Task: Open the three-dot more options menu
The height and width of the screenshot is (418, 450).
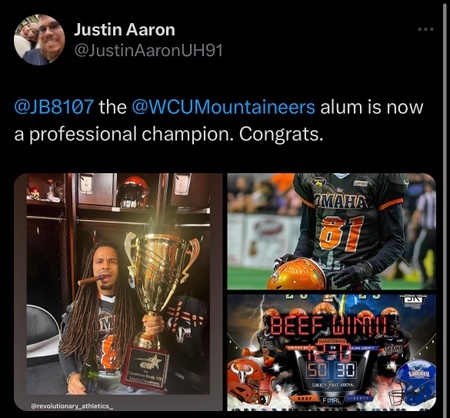Action: (426, 29)
